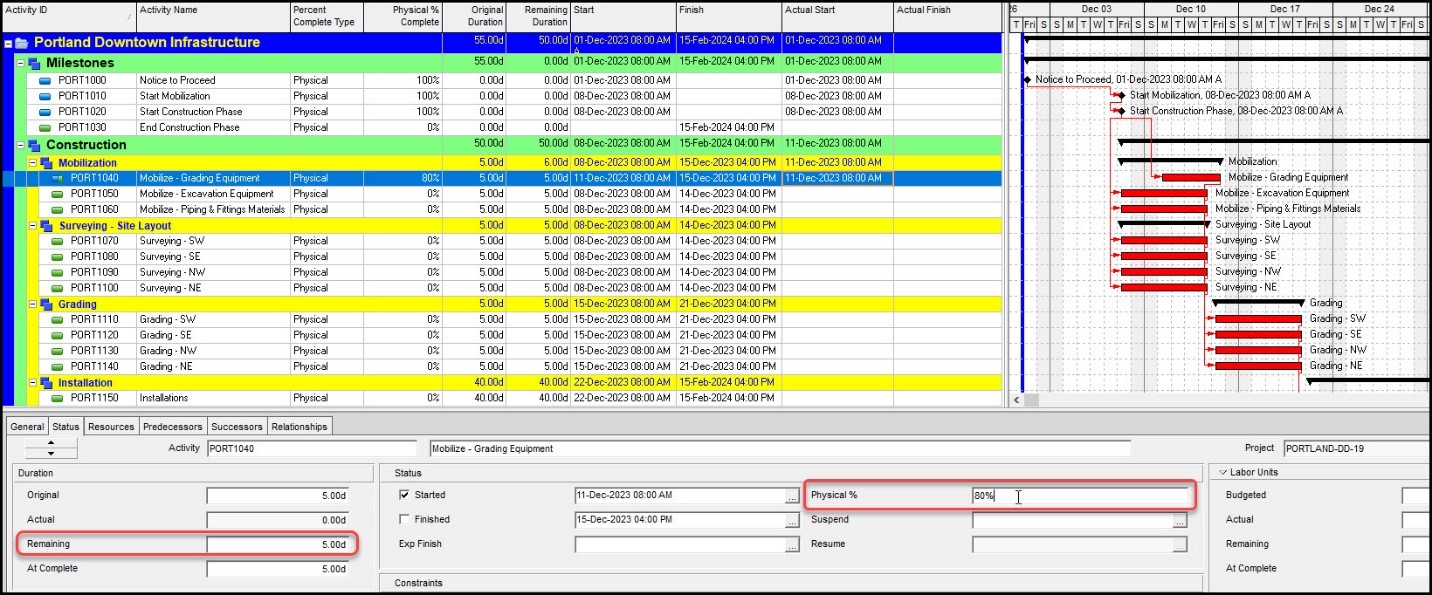Open browse button next to Exp Finish
Screen dimensions: 1432x595
[792, 545]
